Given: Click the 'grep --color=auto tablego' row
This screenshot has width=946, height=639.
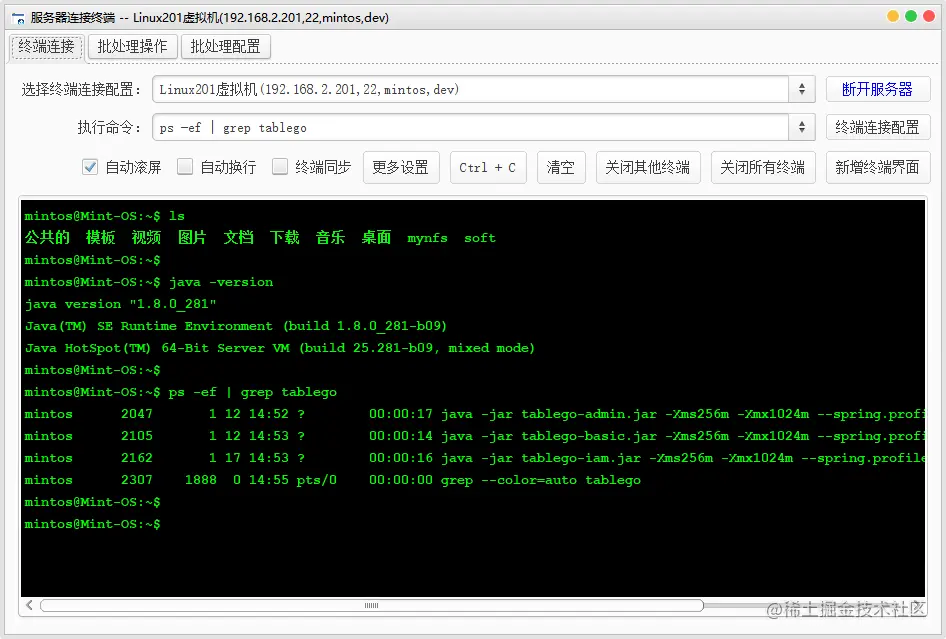Looking at the screenshot, I should (x=332, y=480).
